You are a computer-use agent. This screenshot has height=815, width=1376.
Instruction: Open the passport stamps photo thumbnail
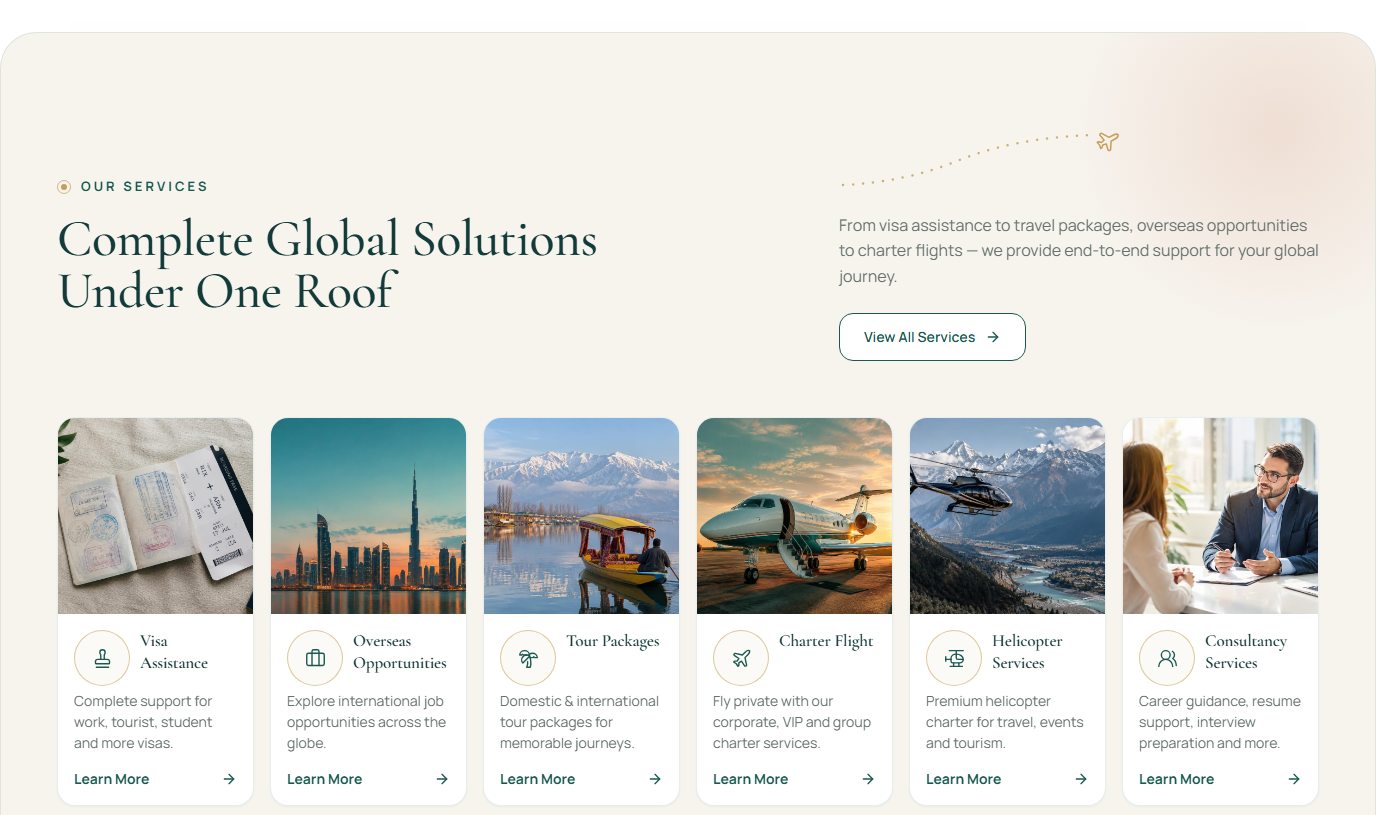[155, 516]
